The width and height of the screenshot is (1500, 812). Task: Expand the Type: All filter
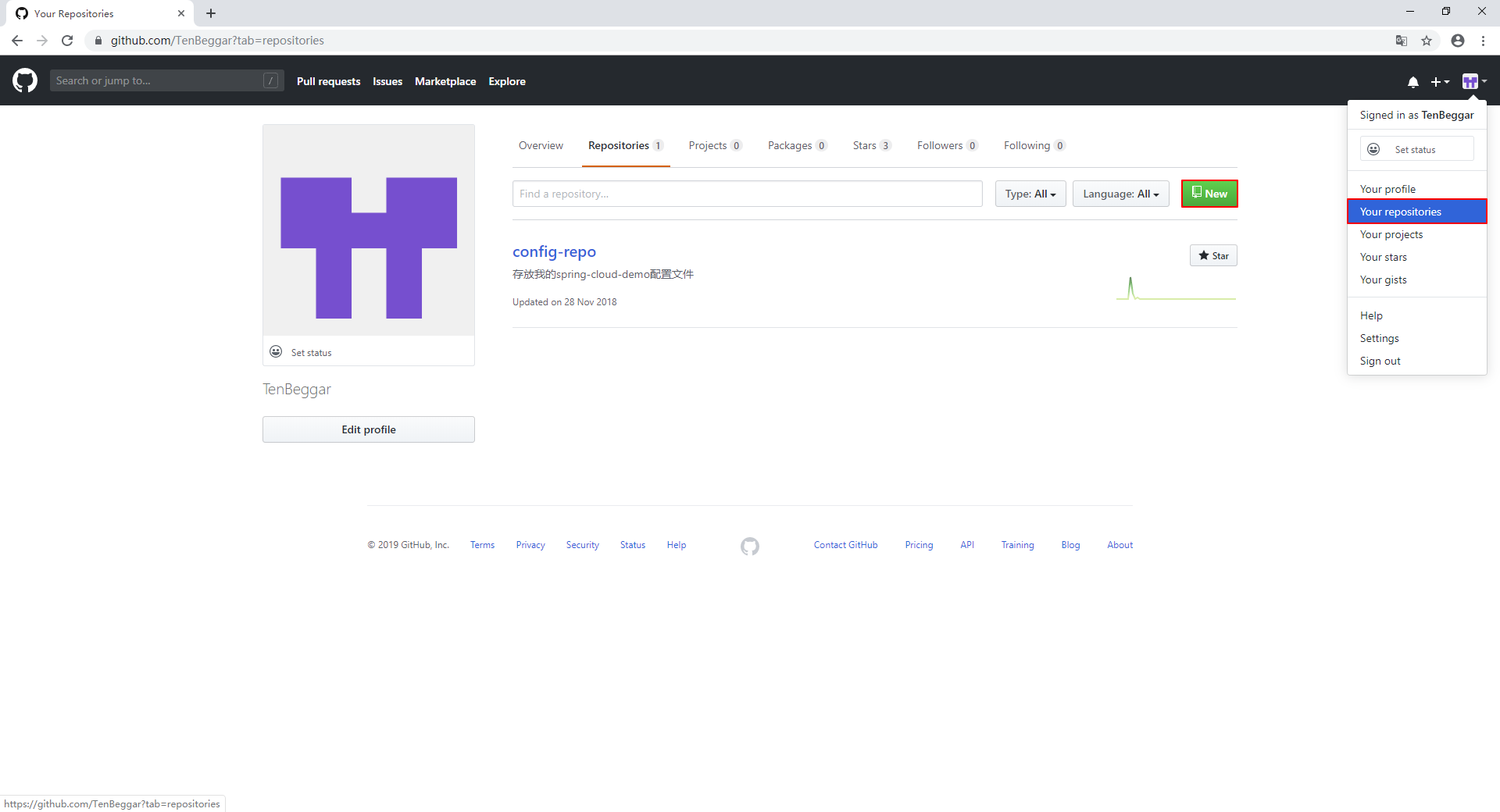[1030, 194]
